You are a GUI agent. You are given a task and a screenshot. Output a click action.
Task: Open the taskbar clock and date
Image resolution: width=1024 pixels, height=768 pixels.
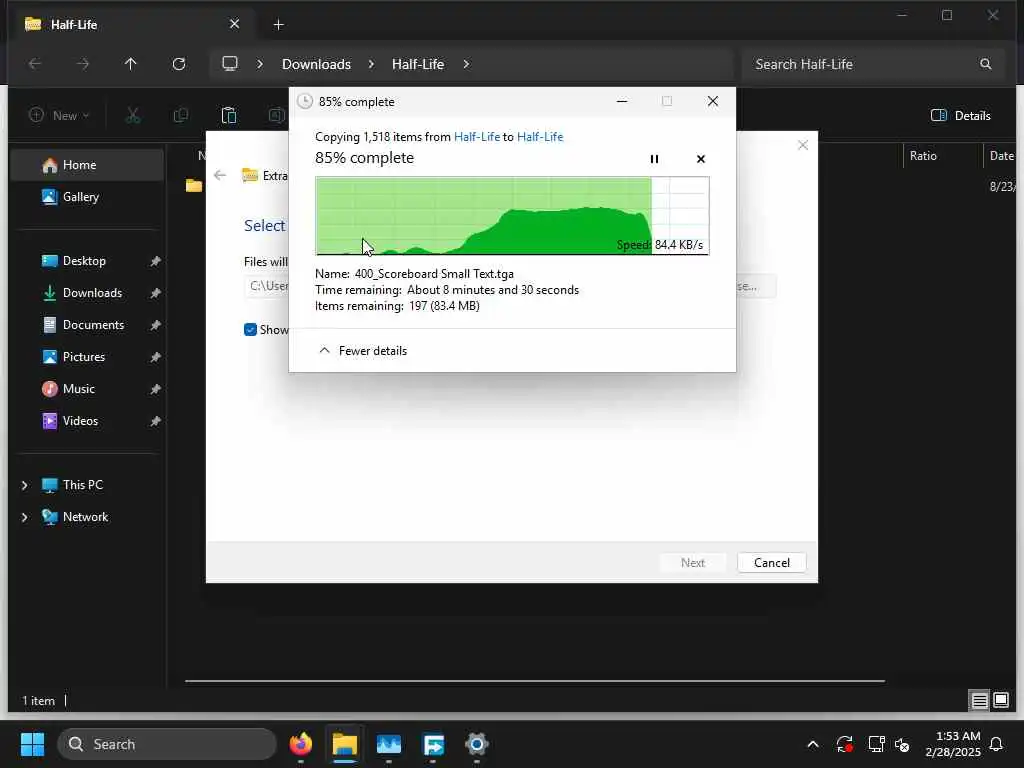(953, 744)
